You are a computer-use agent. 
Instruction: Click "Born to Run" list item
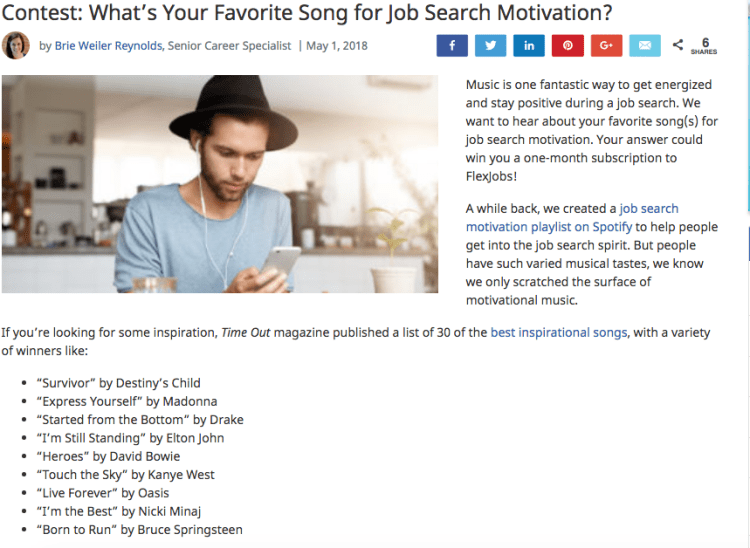coord(139,529)
